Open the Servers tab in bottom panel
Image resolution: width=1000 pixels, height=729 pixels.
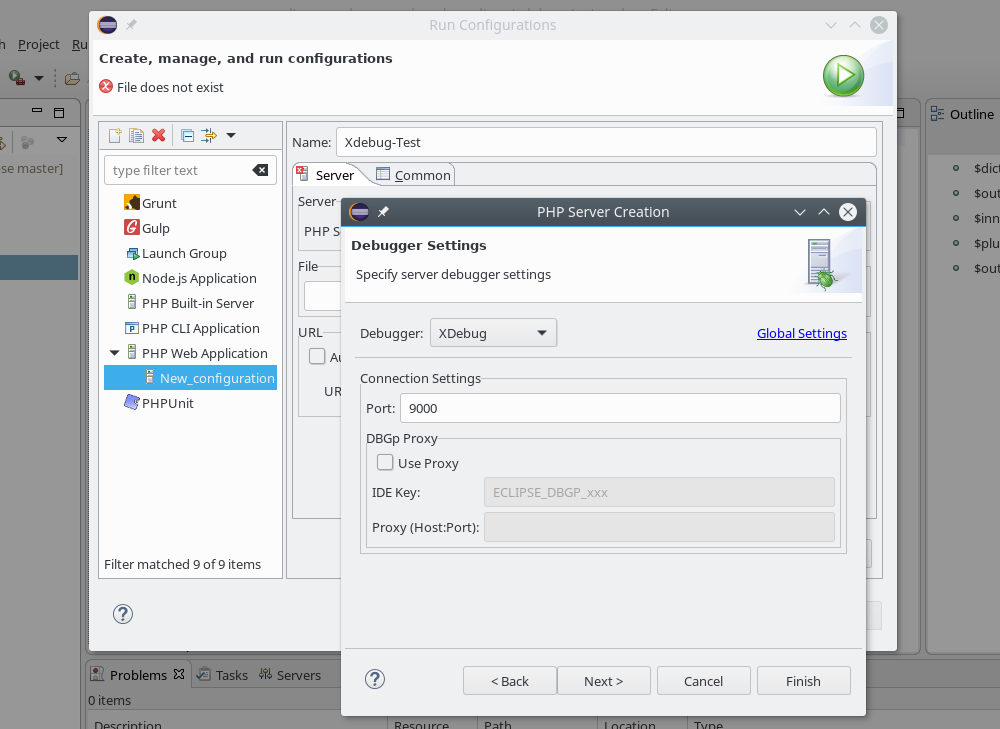(290, 675)
